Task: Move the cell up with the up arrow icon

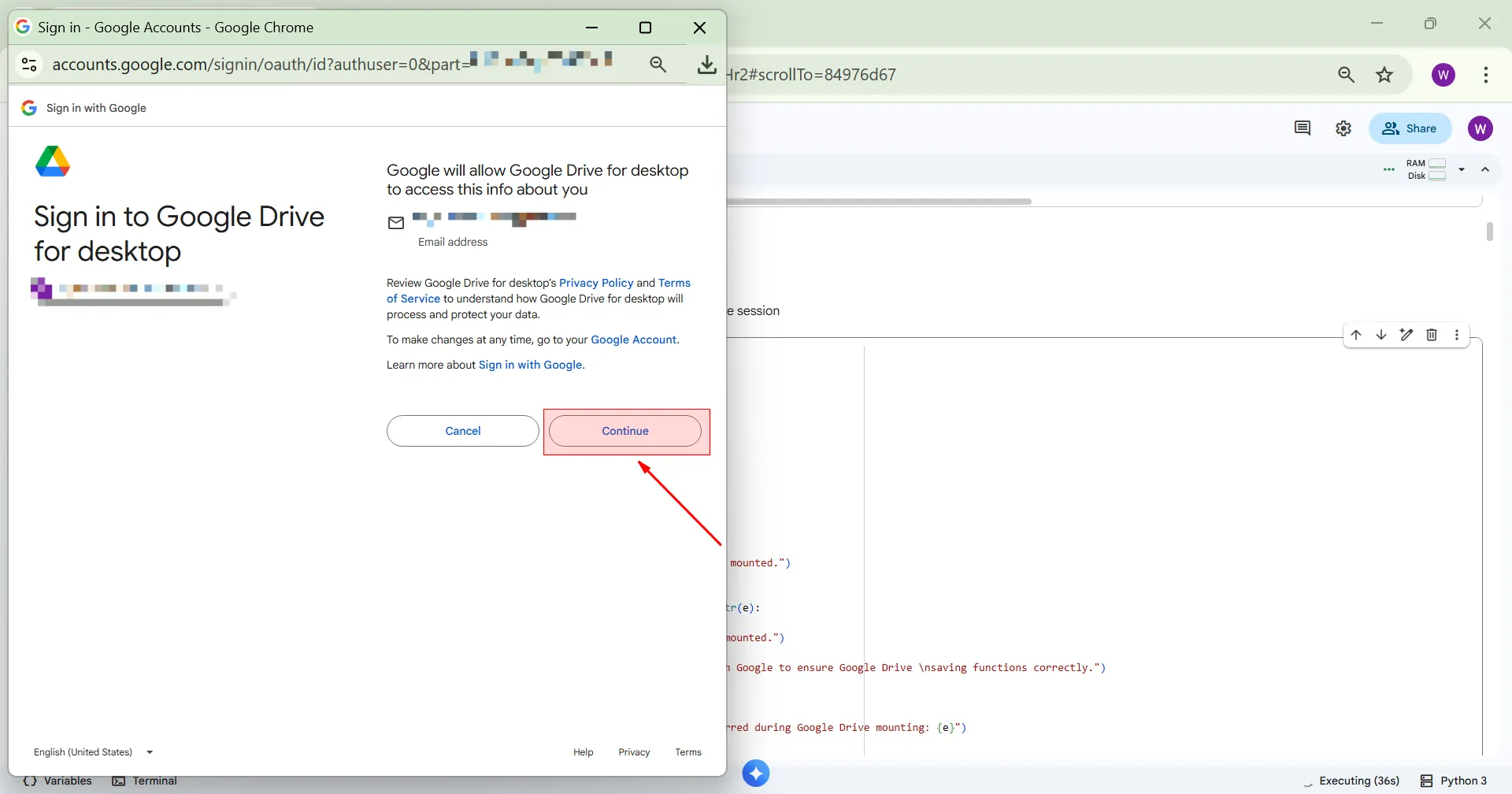Action: [1356, 335]
